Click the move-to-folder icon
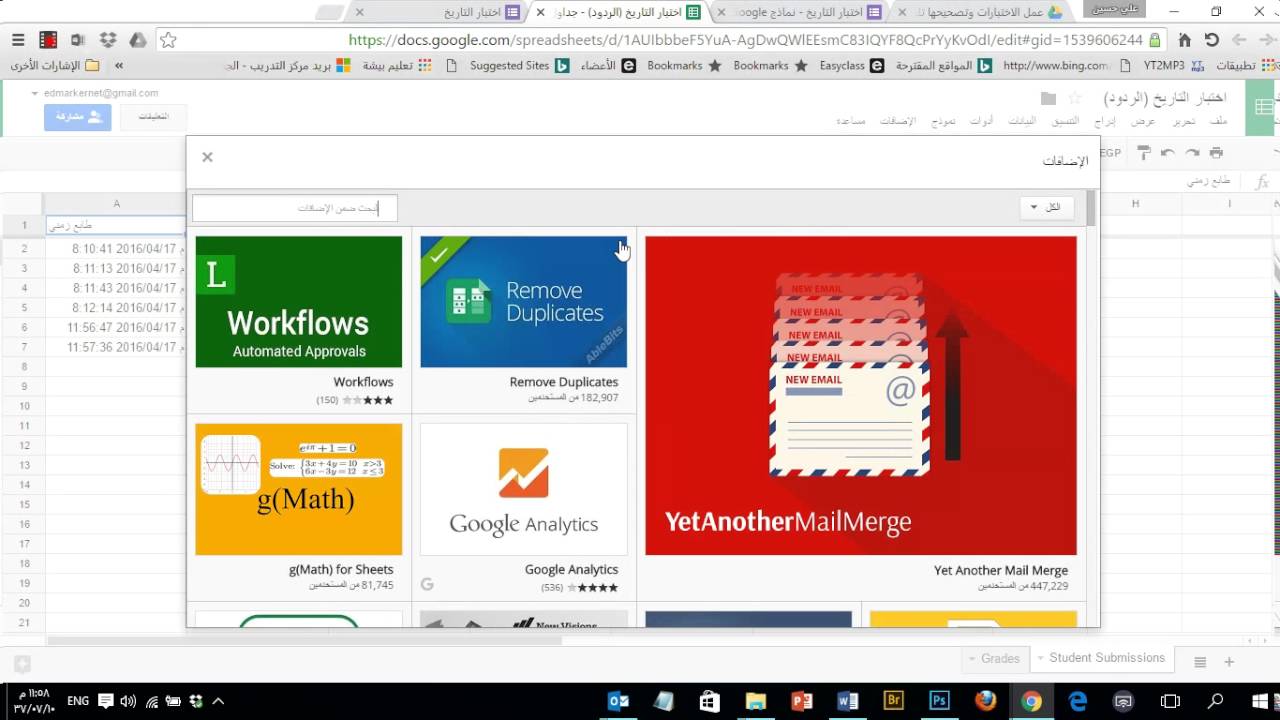This screenshot has height=720, width=1280. tap(1048, 98)
